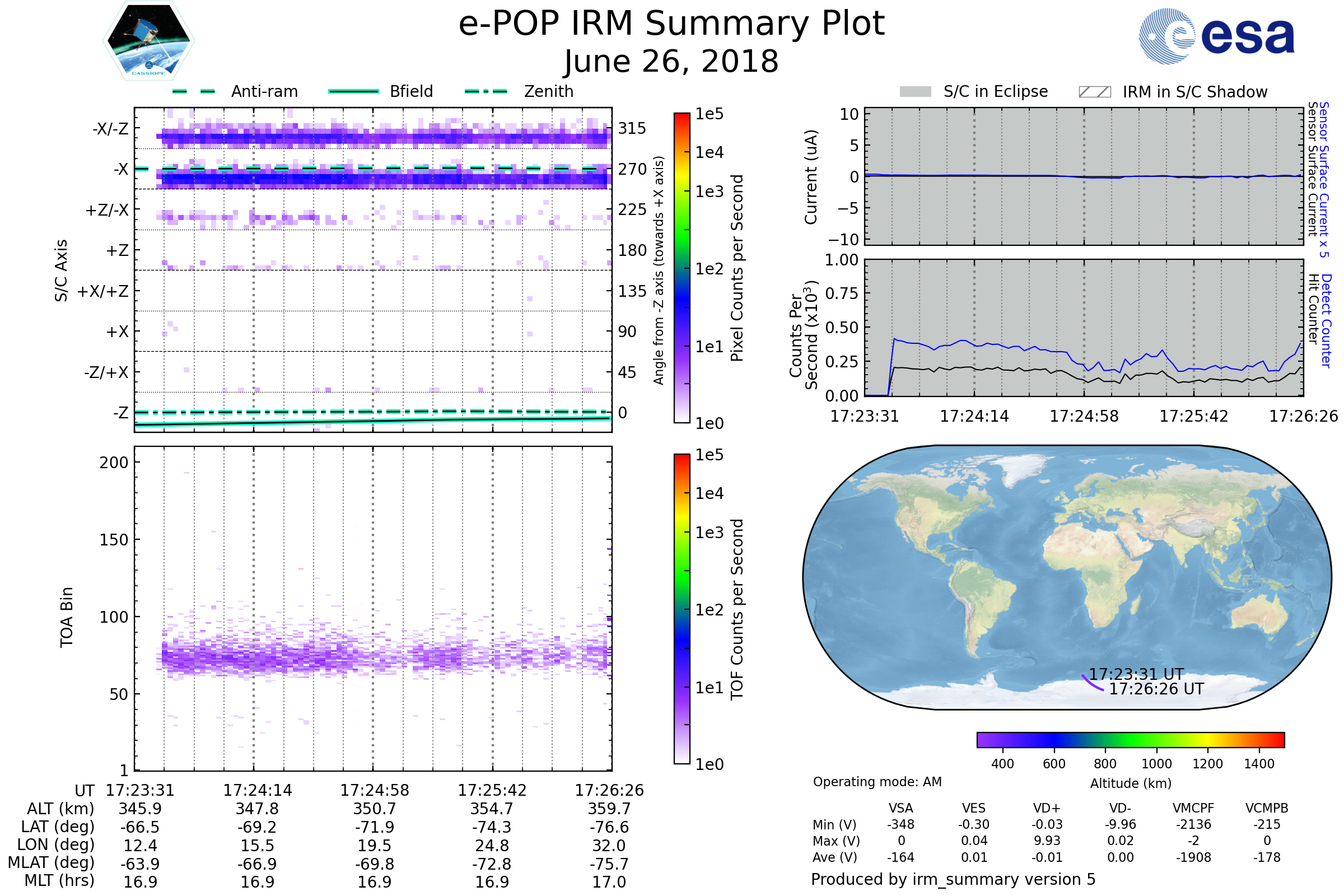Click the Zenith dash-dot legend marker
Screen dimensions: 1344x896
486,91
